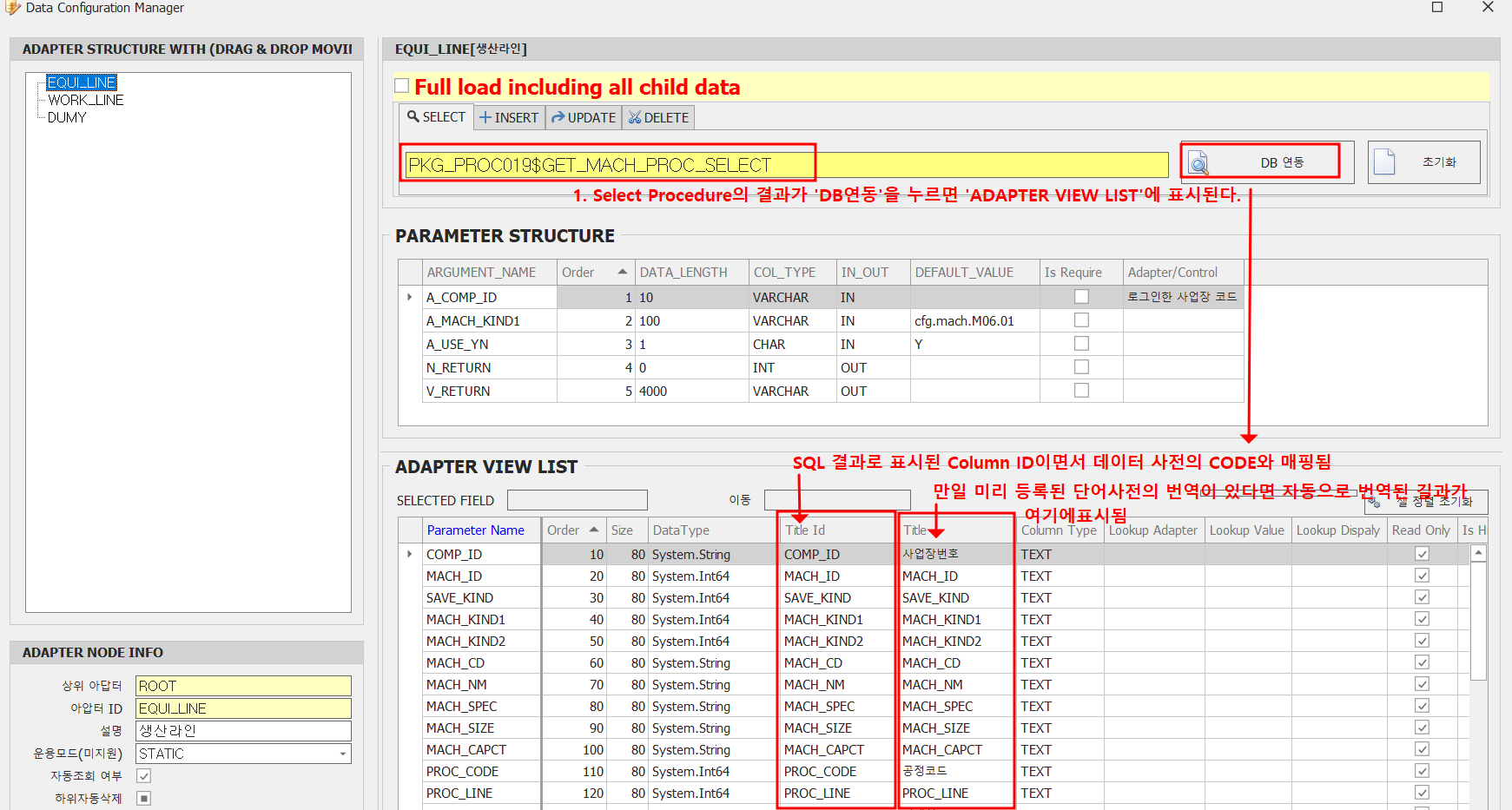Enable Full load including all child data
1512x810 pixels.
(401, 86)
